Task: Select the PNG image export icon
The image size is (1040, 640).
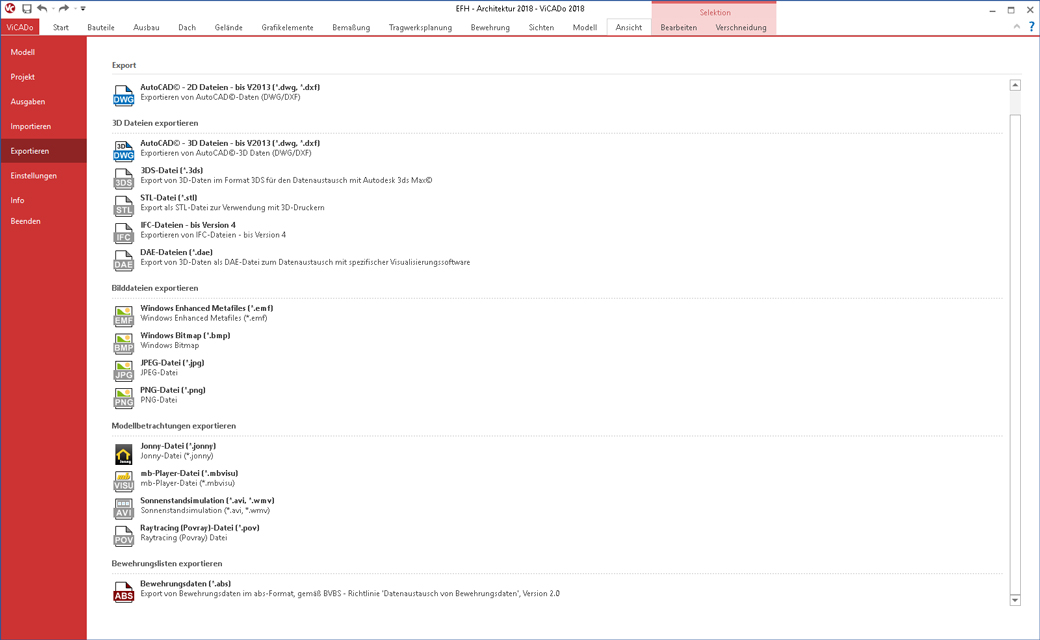Action: point(123,397)
